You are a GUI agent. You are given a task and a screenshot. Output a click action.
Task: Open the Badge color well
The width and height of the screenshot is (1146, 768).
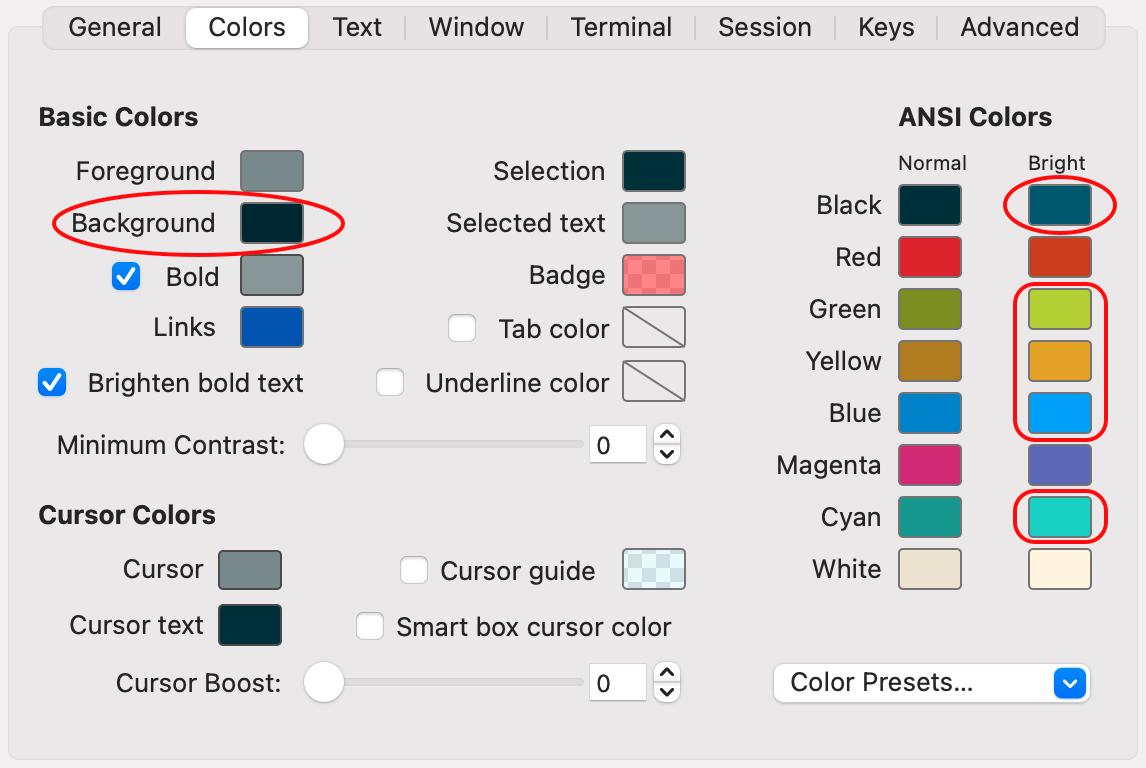654,275
